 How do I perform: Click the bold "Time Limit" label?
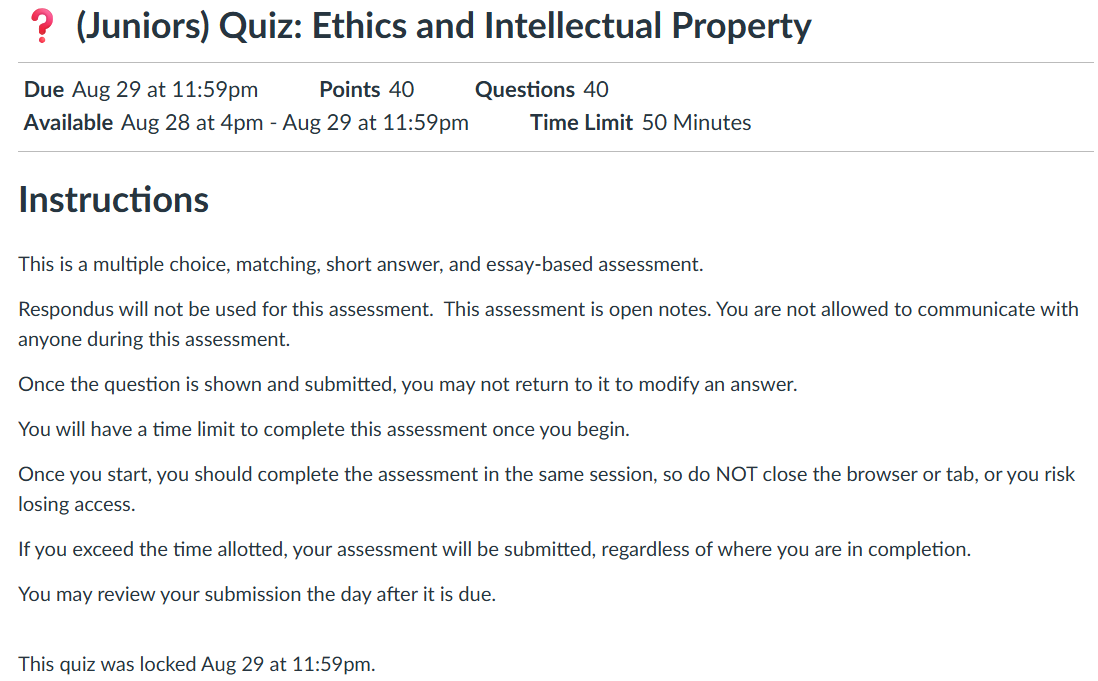click(x=582, y=123)
